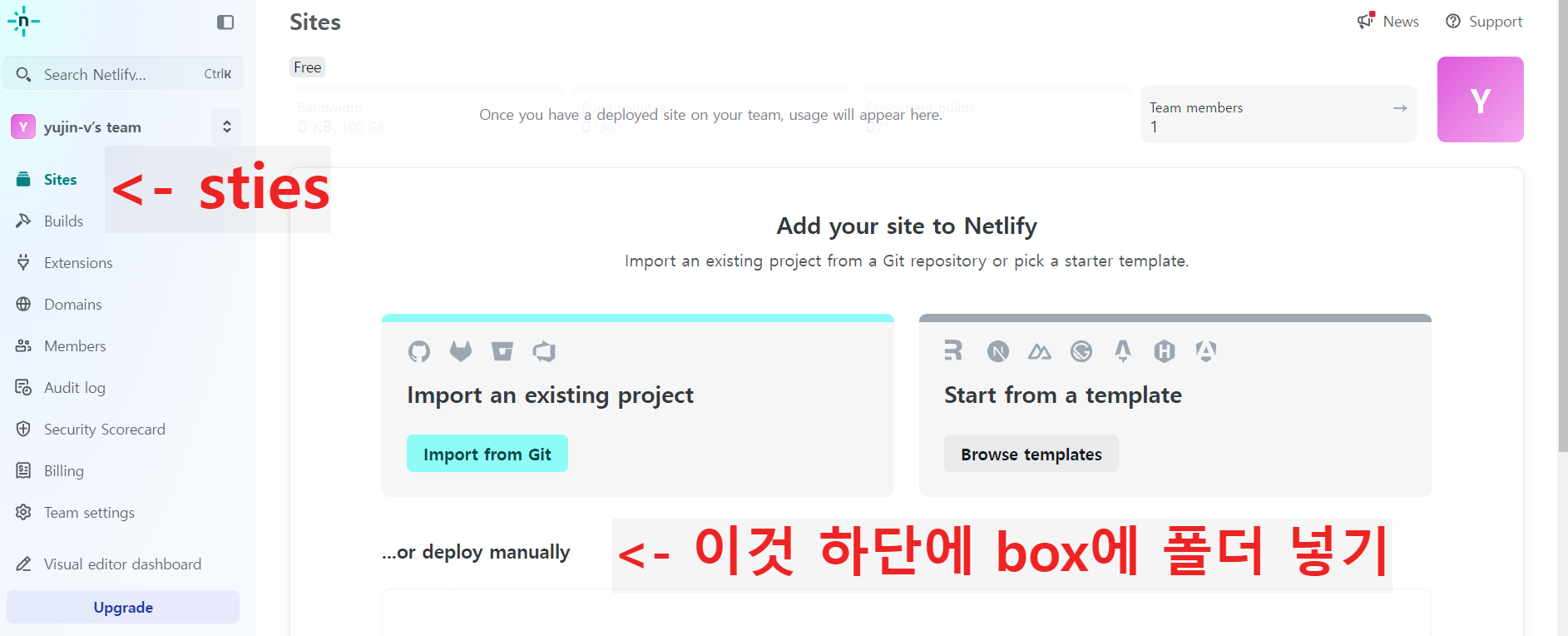Click the Extensions plug icon

pyautogui.click(x=23, y=262)
